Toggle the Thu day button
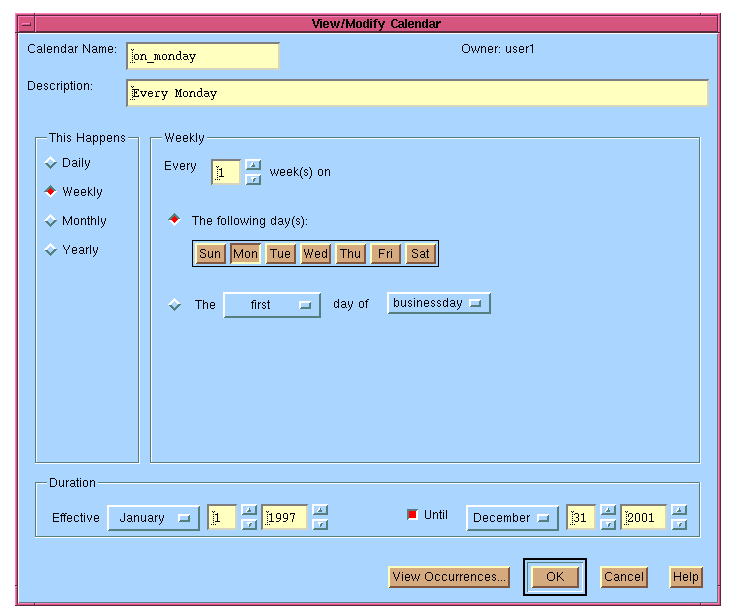This screenshot has width=736, height=615. pos(350,254)
